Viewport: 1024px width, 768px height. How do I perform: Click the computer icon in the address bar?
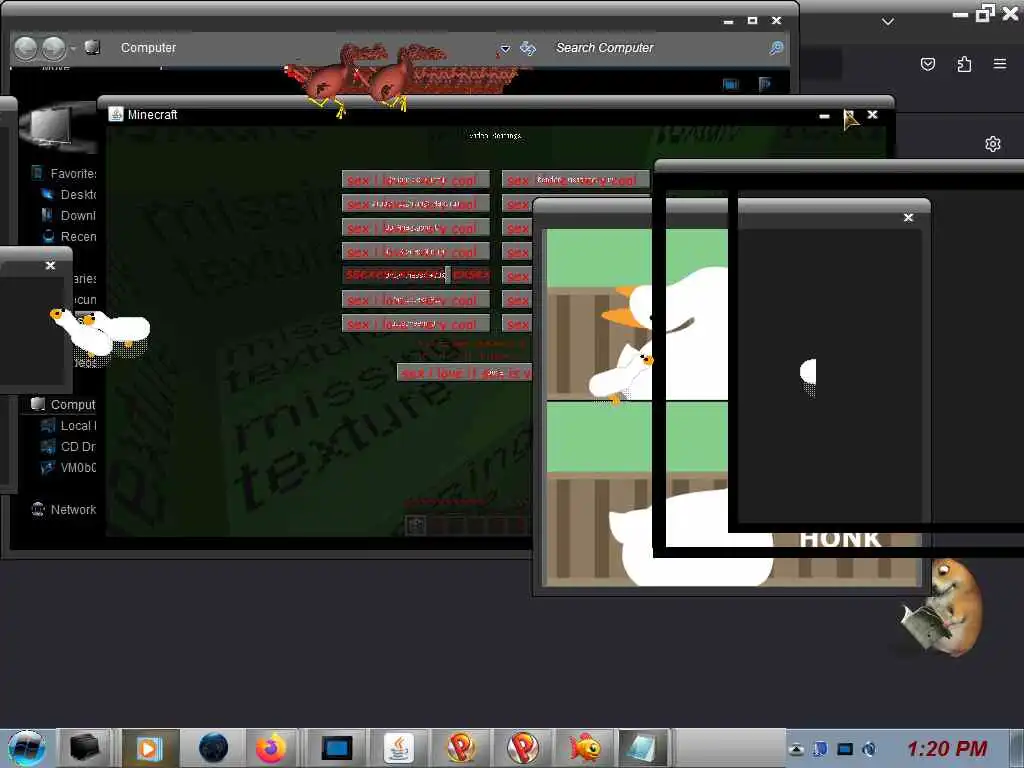[x=92, y=47]
